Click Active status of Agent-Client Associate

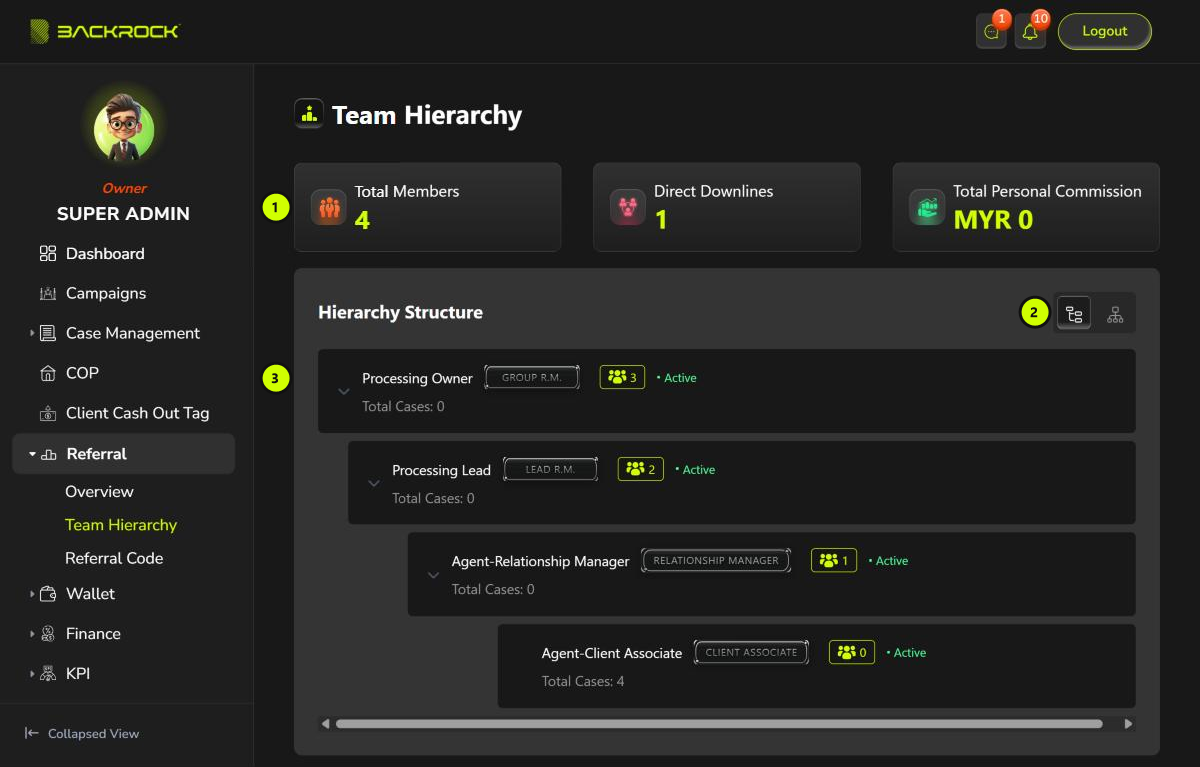[908, 653]
